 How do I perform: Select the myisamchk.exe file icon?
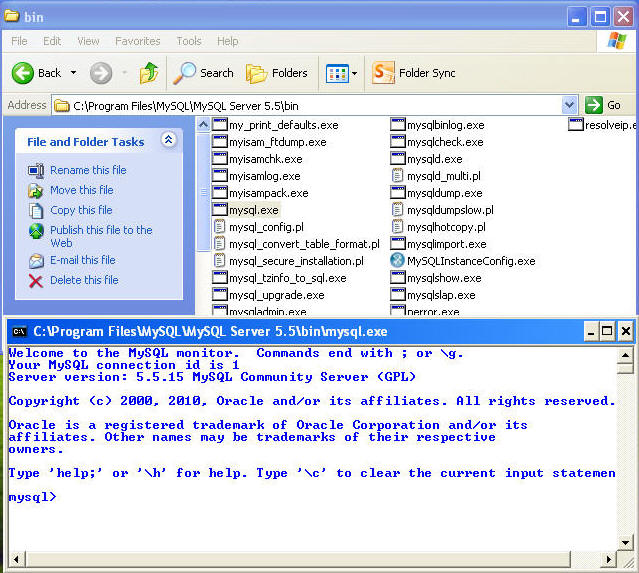220,159
